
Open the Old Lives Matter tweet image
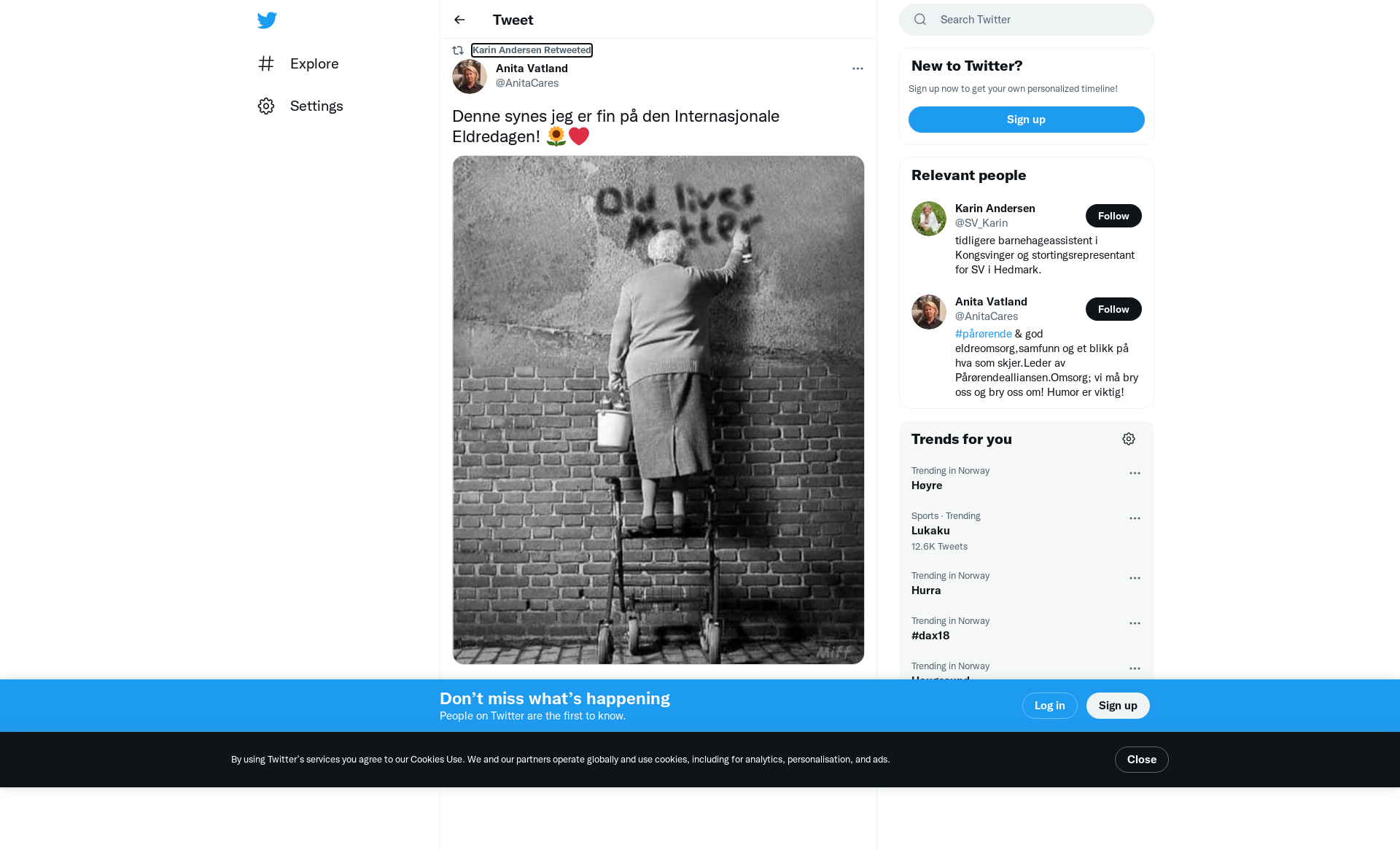click(658, 410)
